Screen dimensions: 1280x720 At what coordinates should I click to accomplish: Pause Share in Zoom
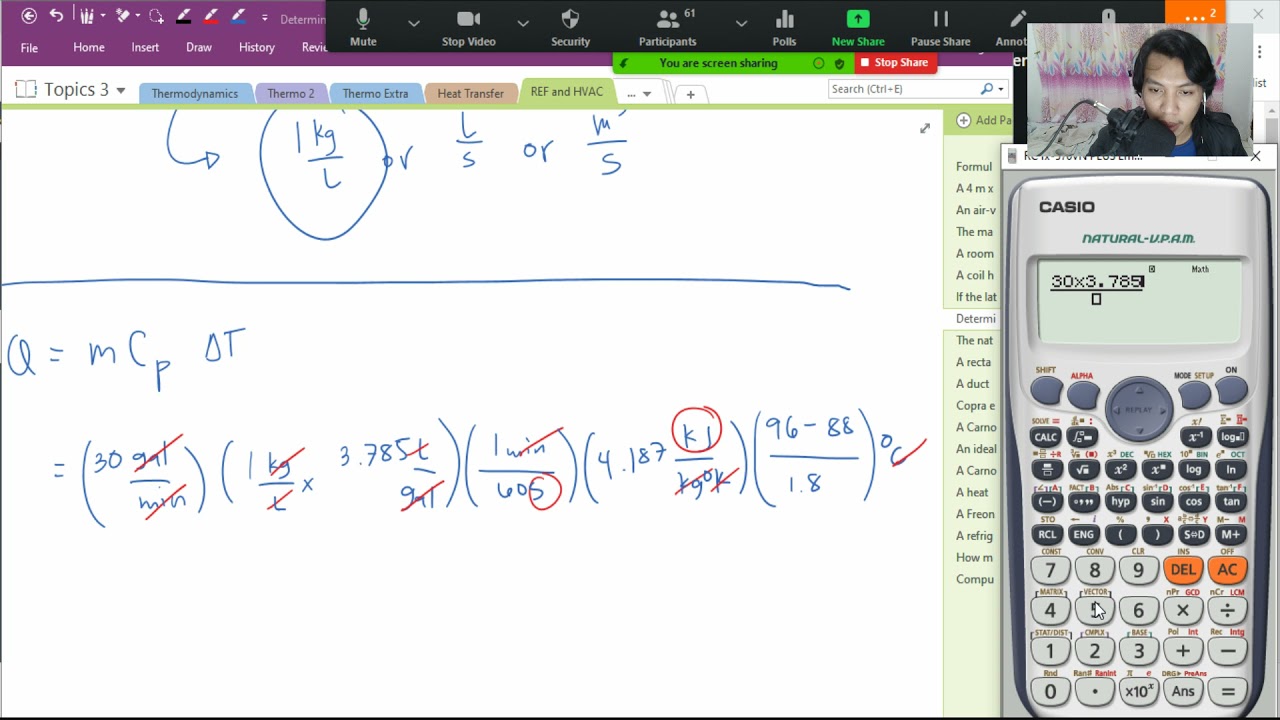[940, 28]
